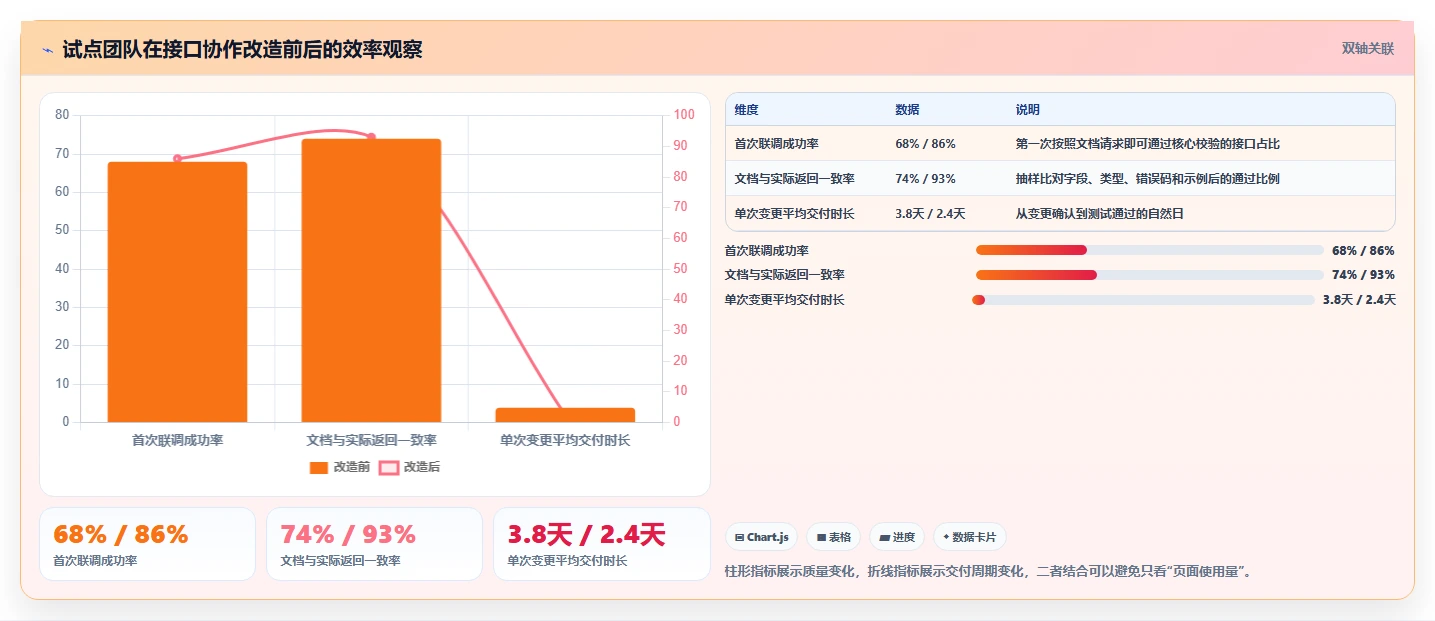Click the 单次变更平均交付时长 short bar in chart

coord(565,415)
